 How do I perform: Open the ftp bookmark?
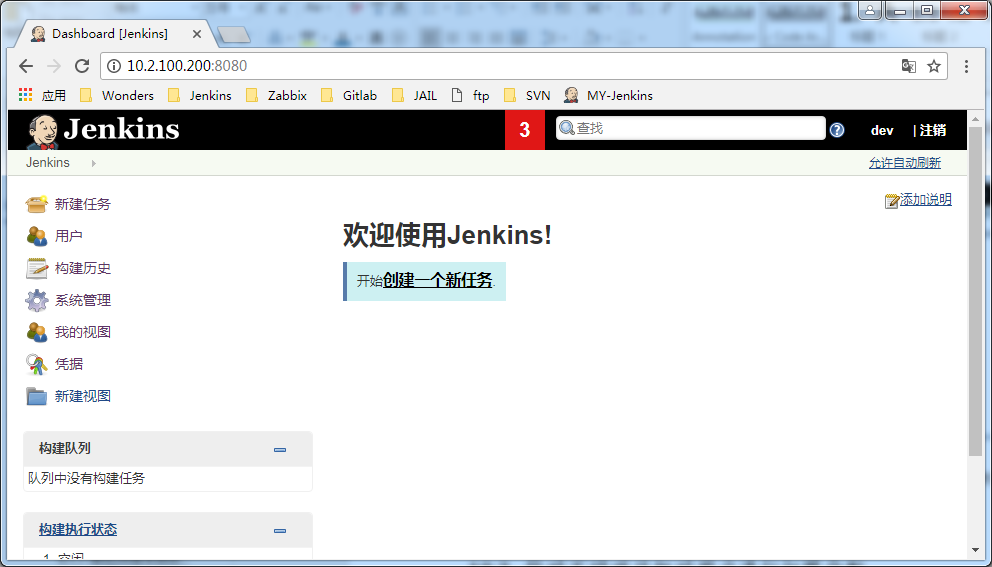[x=471, y=96]
